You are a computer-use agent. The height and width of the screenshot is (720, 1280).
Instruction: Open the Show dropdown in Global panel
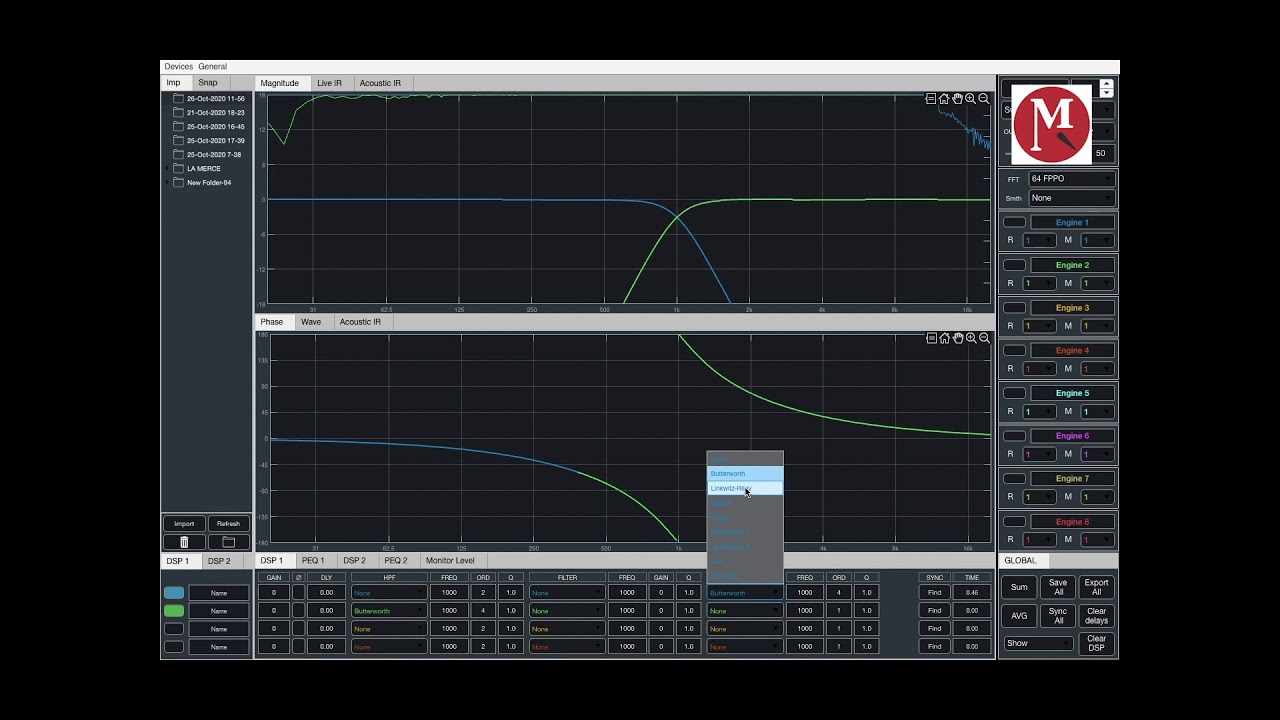click(1038, 643)
